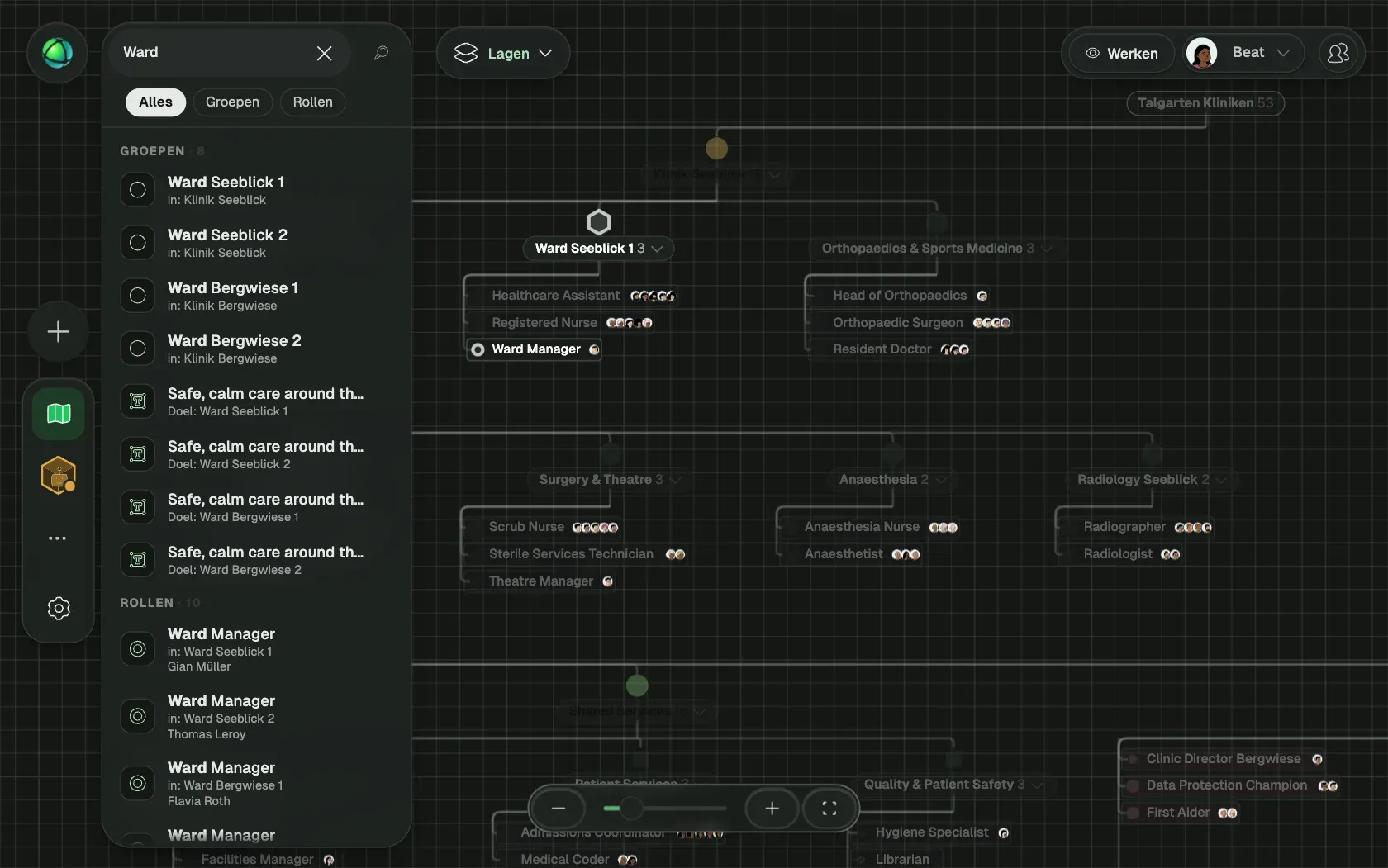
Task: Click the yellow Klinik Seeblick circle node
Action: pyautogui.click(x=716, y=149)
